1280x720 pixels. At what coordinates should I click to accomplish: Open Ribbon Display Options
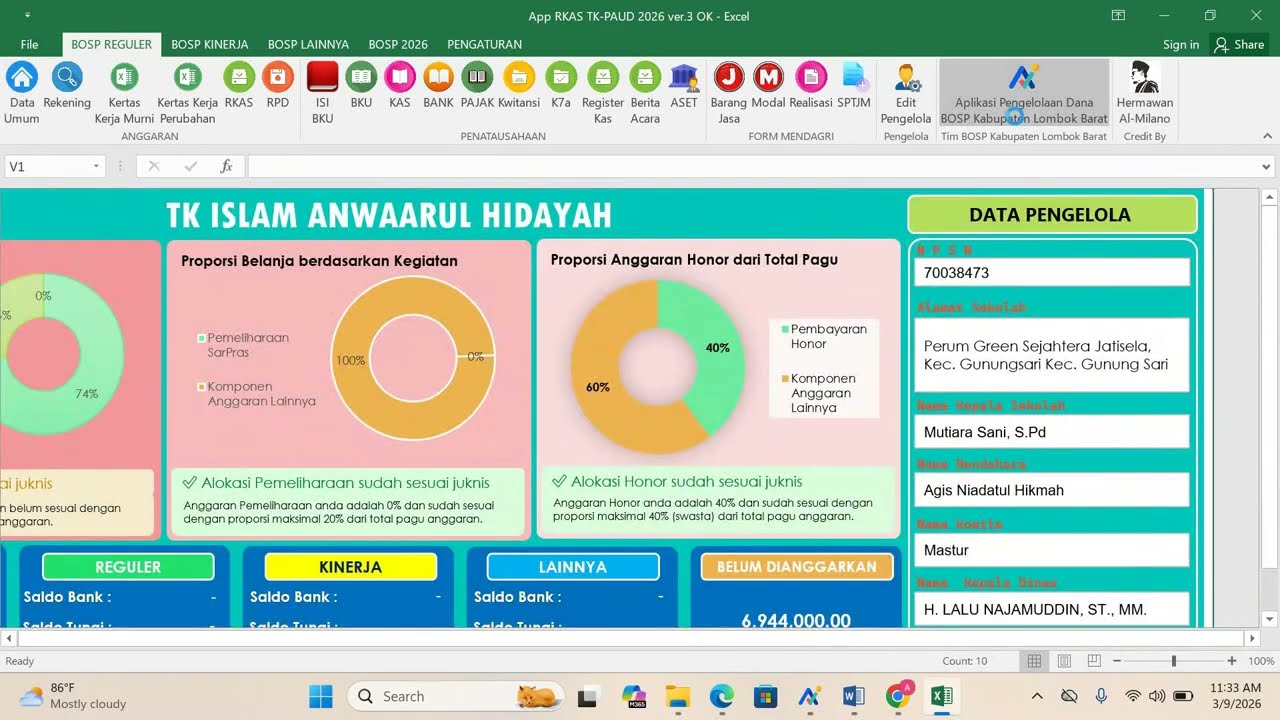click(x=1119, y=15)
